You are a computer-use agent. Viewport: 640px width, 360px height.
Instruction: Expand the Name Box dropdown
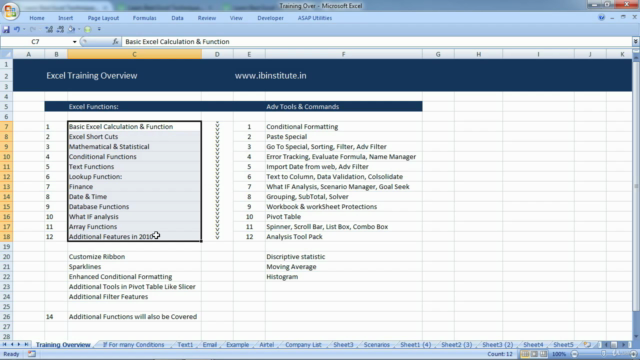point(74,42)
